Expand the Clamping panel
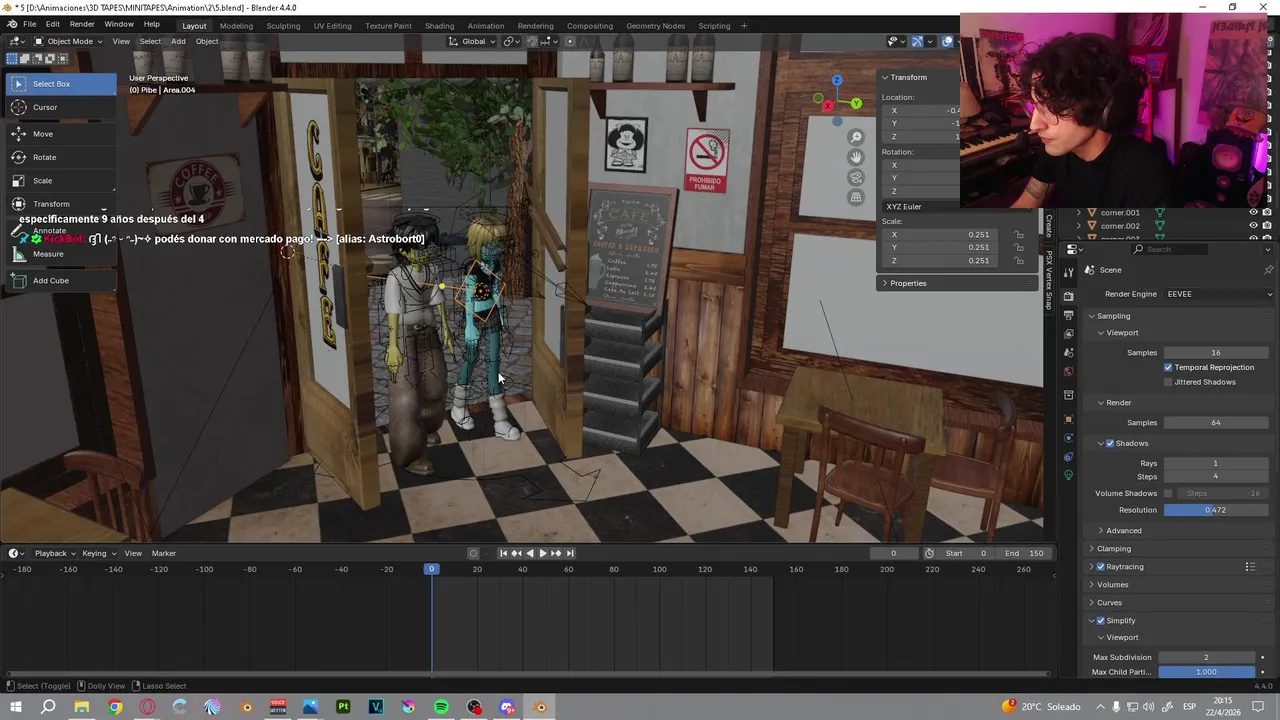This screenshot has width=1280, height=720. pyautogui.click(x=1113, y=549)
